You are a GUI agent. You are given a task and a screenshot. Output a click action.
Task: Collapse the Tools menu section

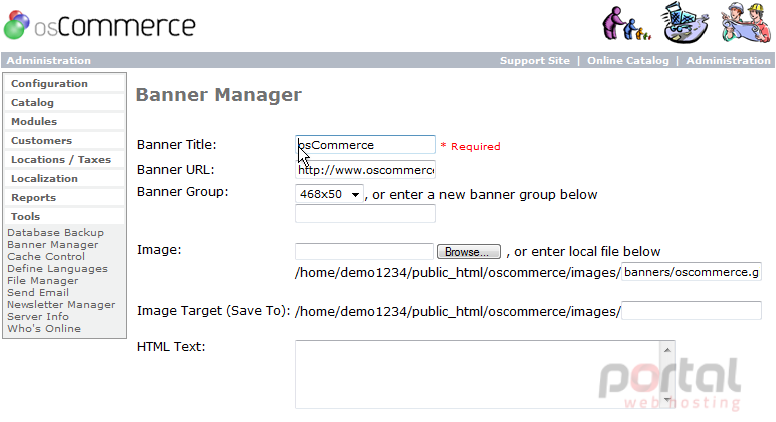pyautogui.click(x=64, y=216)
